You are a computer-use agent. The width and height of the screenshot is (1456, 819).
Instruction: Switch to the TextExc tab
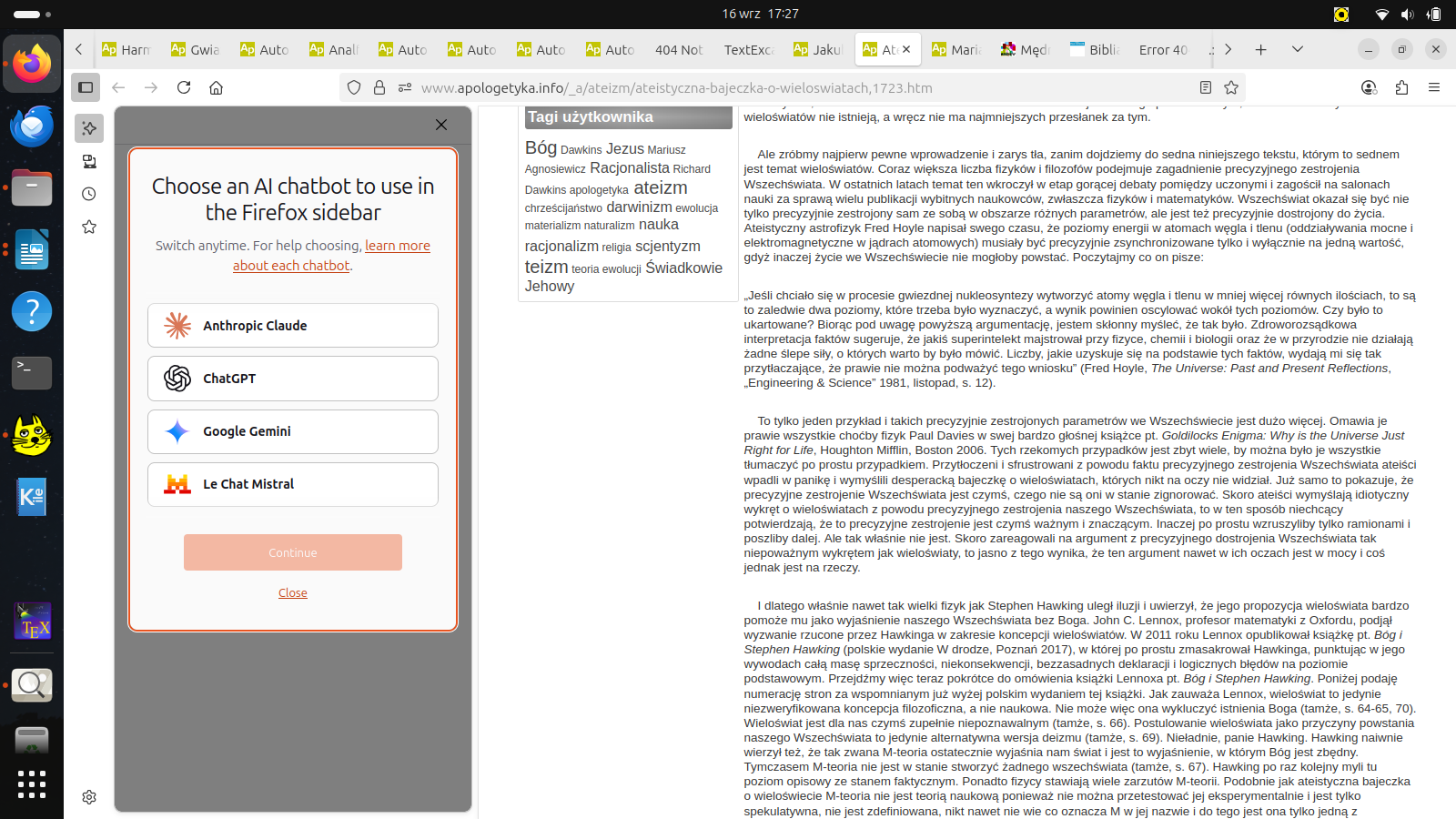tap(748, 50)
